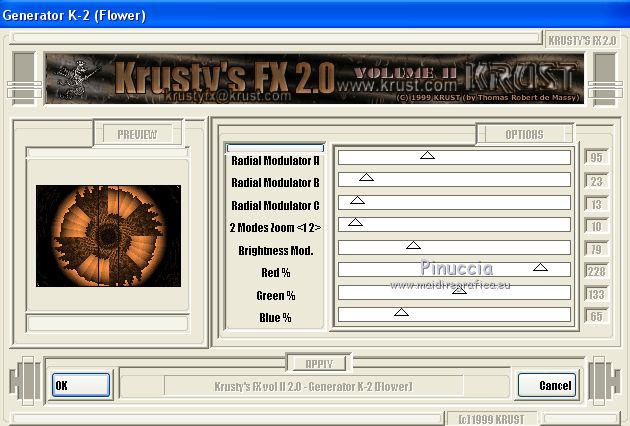The image size is (630, 426).
Task: Click the Green % label
Action: tap(275, 296)
